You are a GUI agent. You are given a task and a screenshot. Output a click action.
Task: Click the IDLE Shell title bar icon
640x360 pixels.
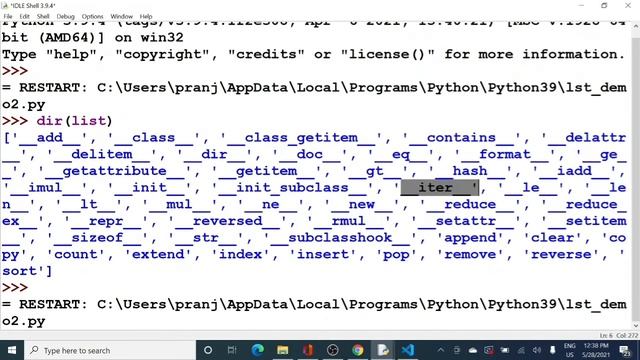pyautogui.click(x=4, y=5)
